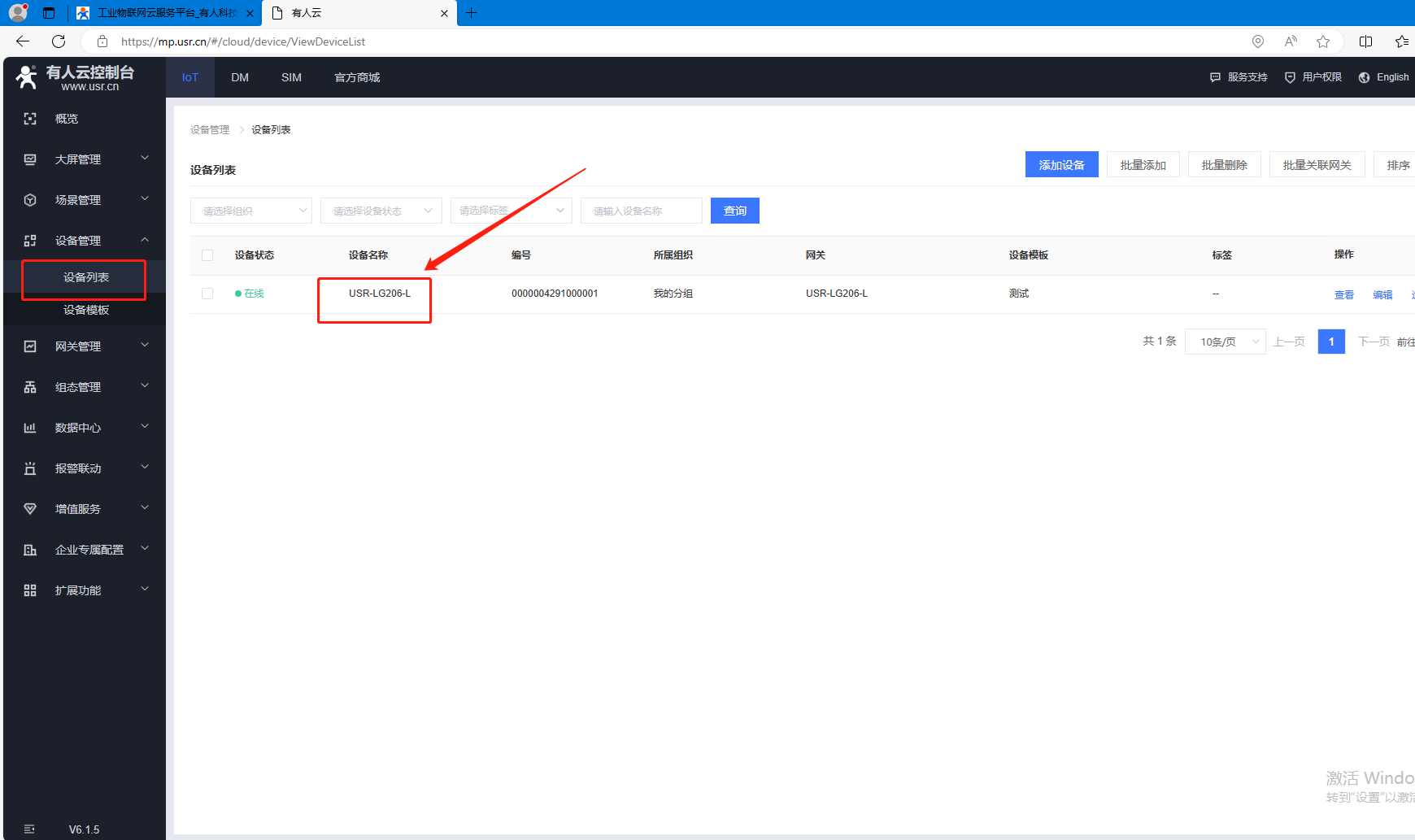This screenshot has width=1415, height=840.
Task: Expand the 数据中心 menu chevron
Action: click(x=145, y=426)
